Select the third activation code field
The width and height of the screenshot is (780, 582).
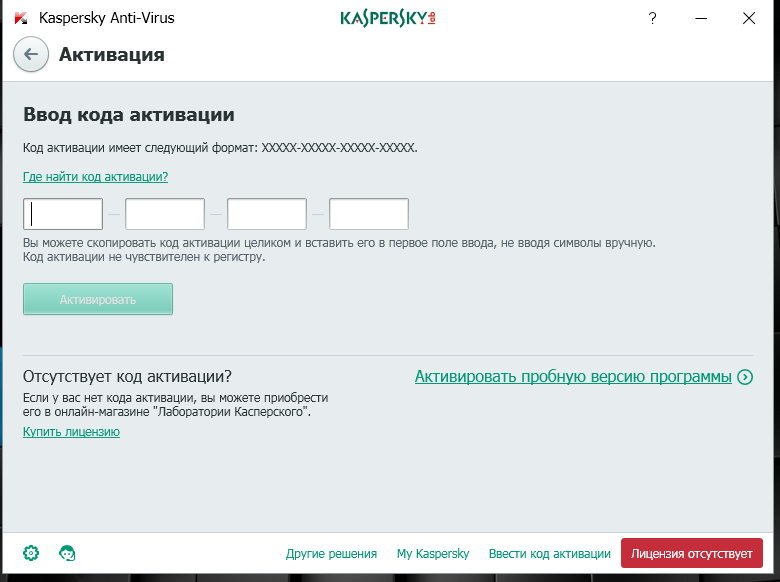(x=267, y=214)
